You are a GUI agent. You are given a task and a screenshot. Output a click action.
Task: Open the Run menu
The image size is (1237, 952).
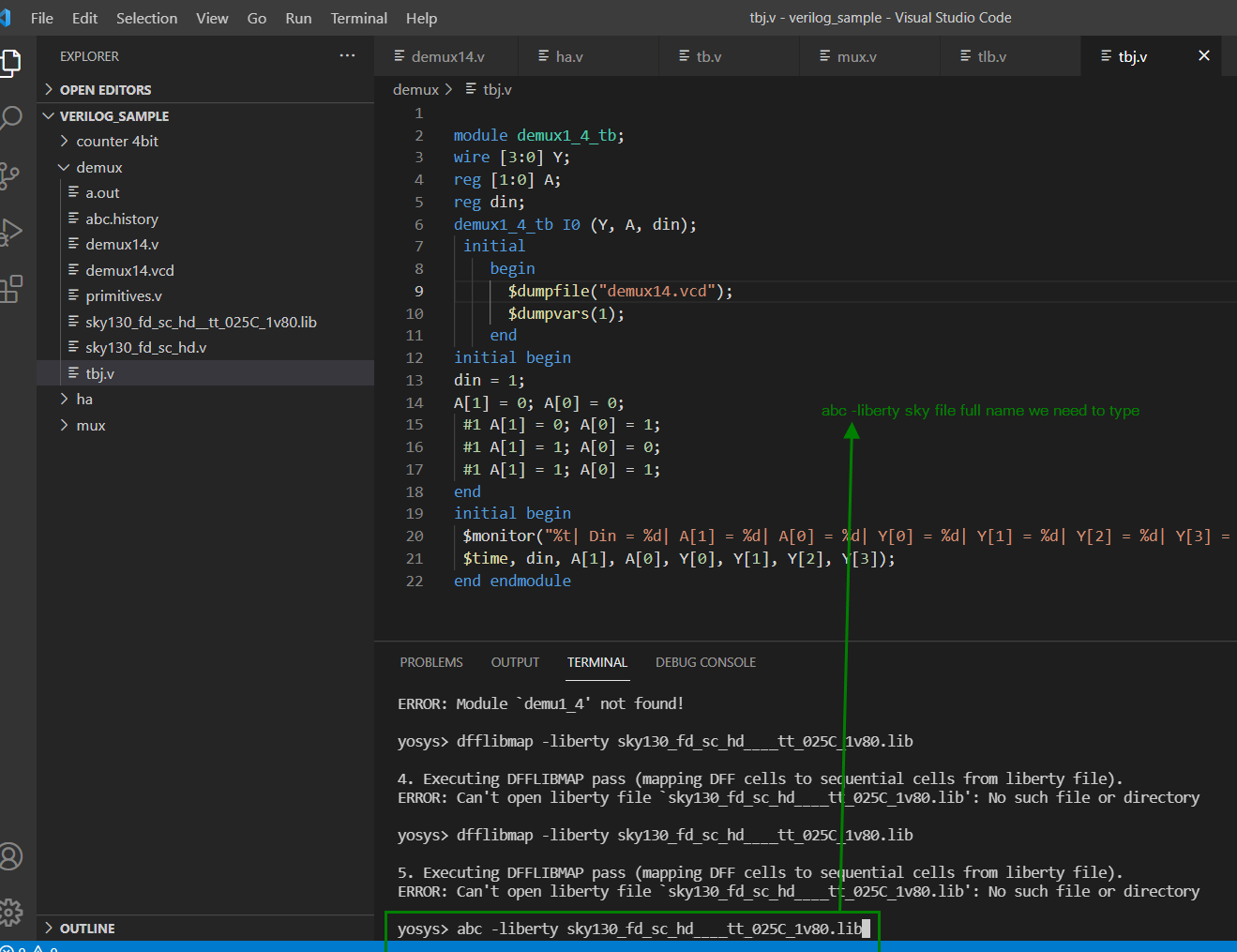coord(298,18)
